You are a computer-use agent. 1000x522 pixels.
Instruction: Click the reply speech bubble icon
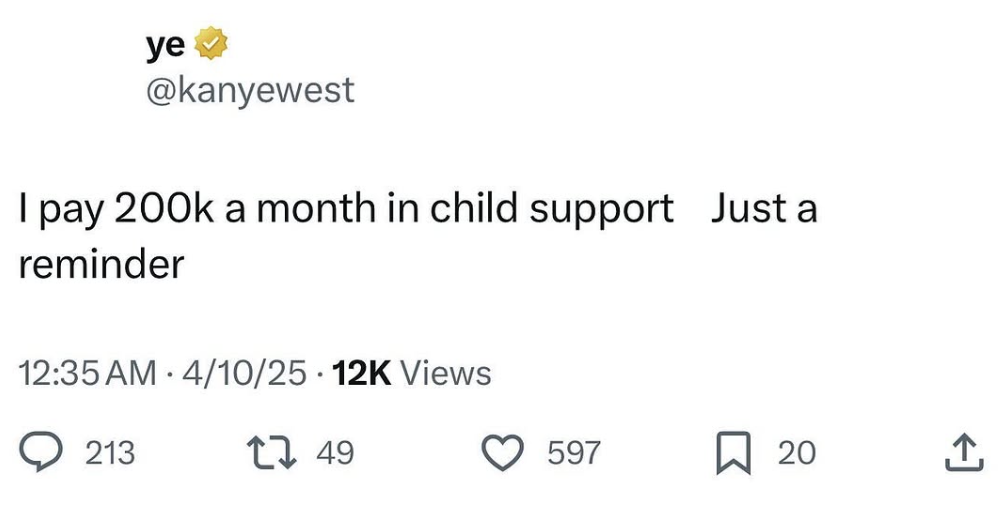40,452
